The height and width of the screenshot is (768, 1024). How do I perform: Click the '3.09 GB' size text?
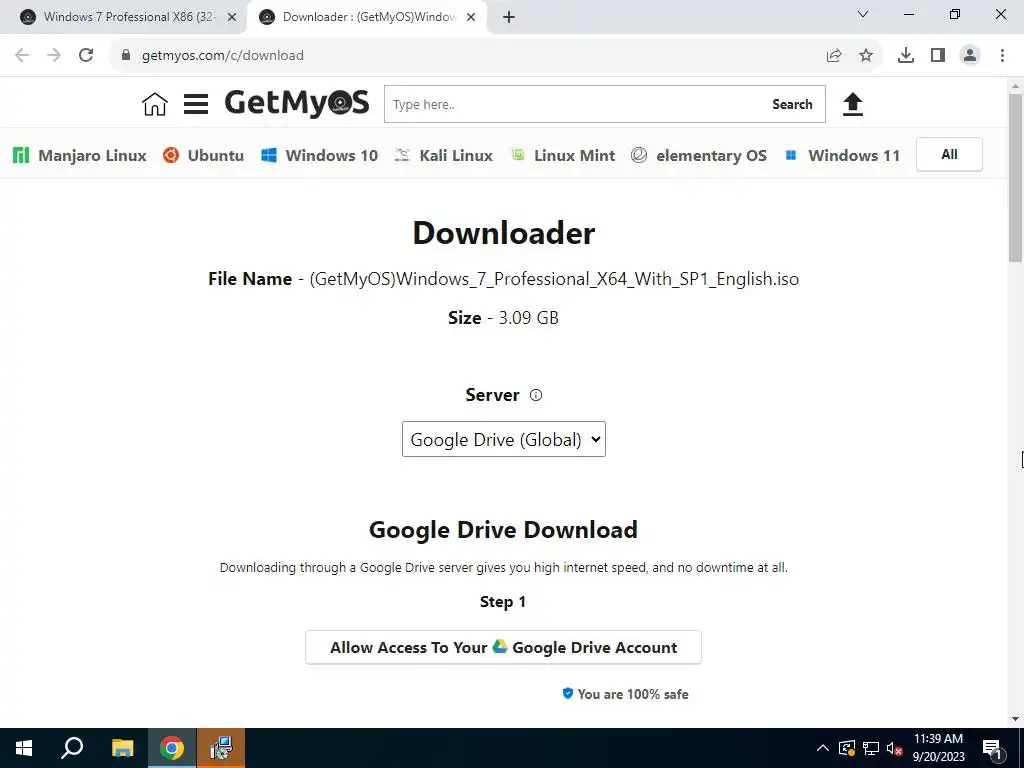(528, 318)
